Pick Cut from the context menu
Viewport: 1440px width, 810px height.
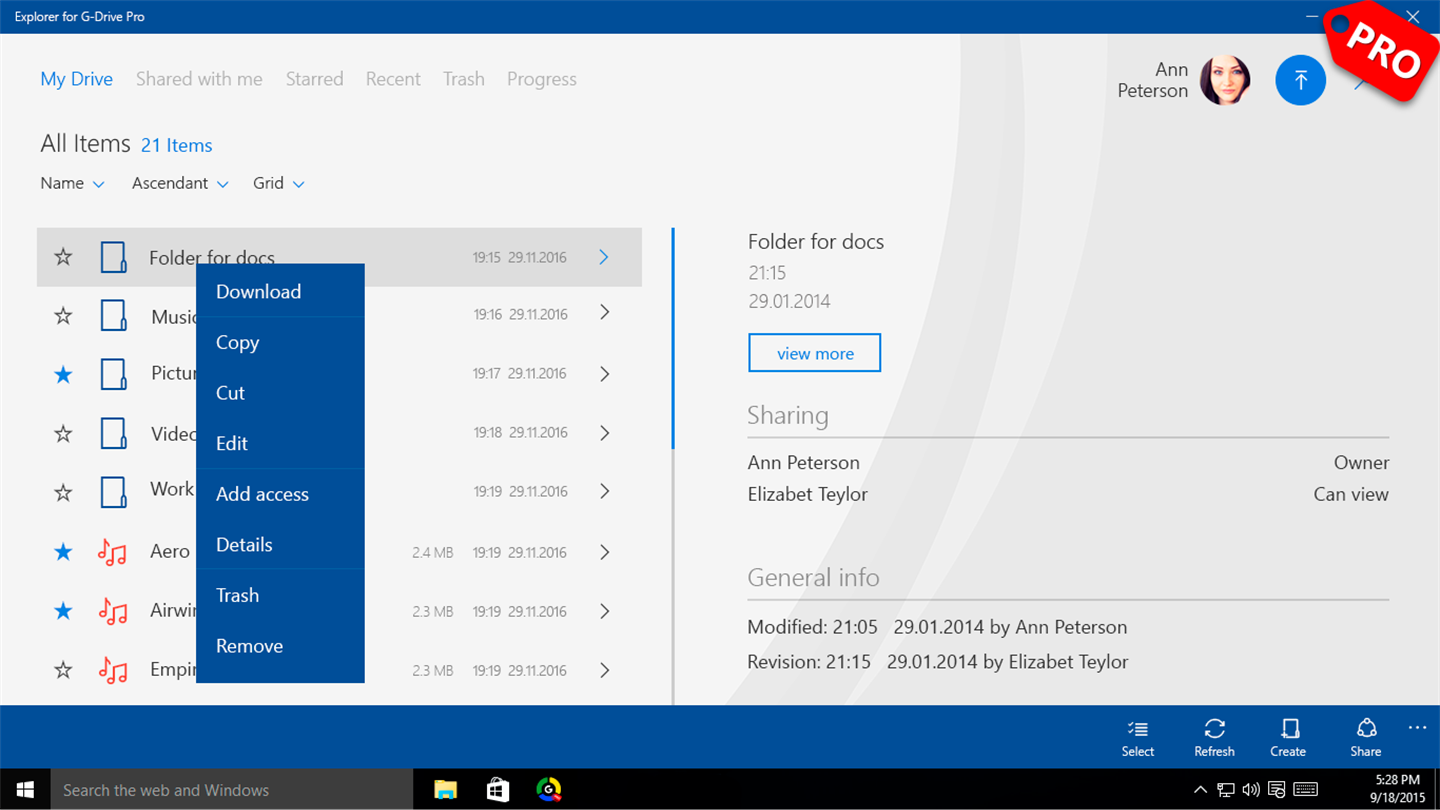tap(280, 392)
